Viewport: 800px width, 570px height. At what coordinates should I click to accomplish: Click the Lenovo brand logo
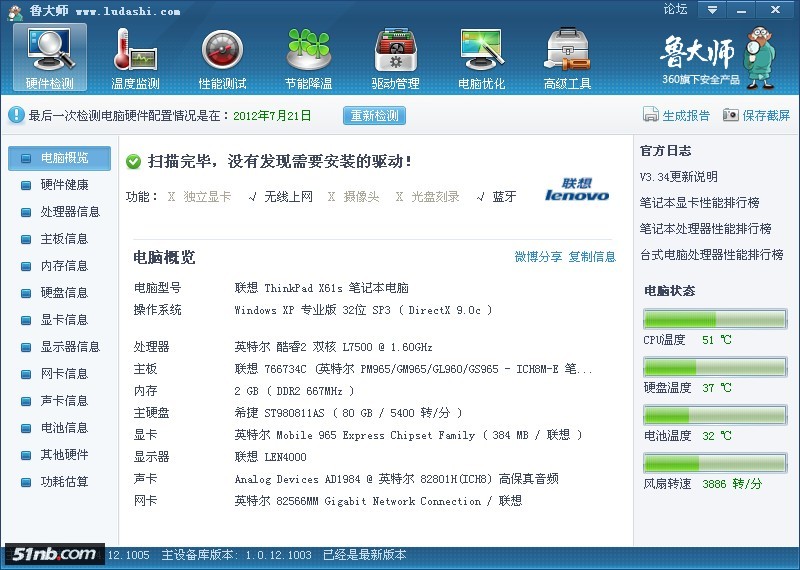[577, 190]
